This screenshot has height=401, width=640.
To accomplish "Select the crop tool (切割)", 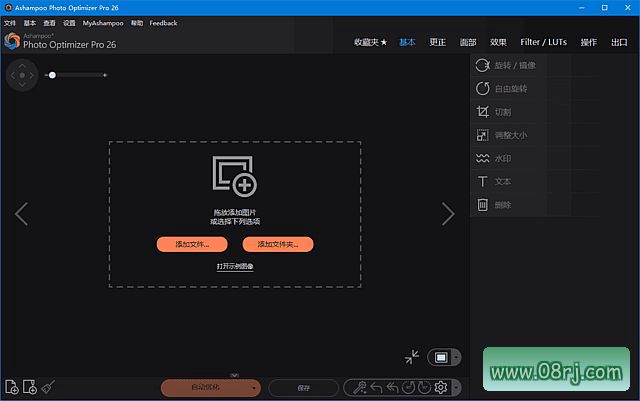I will (x=483, y=112).
